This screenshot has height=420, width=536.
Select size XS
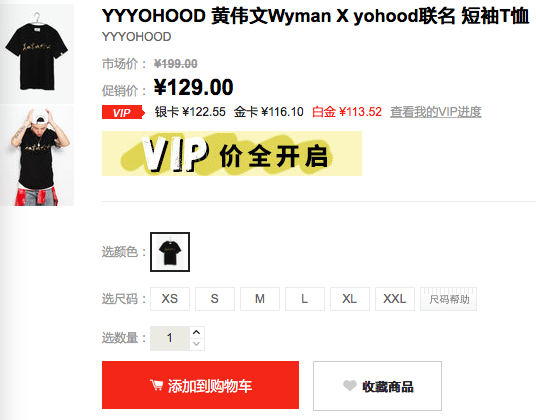point(170,299)
